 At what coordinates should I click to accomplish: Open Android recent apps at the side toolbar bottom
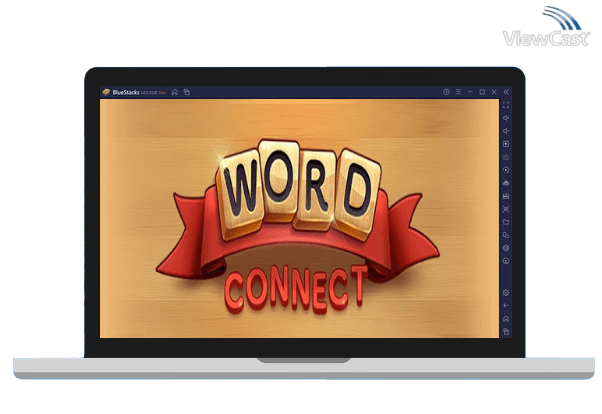pos(506,331)
